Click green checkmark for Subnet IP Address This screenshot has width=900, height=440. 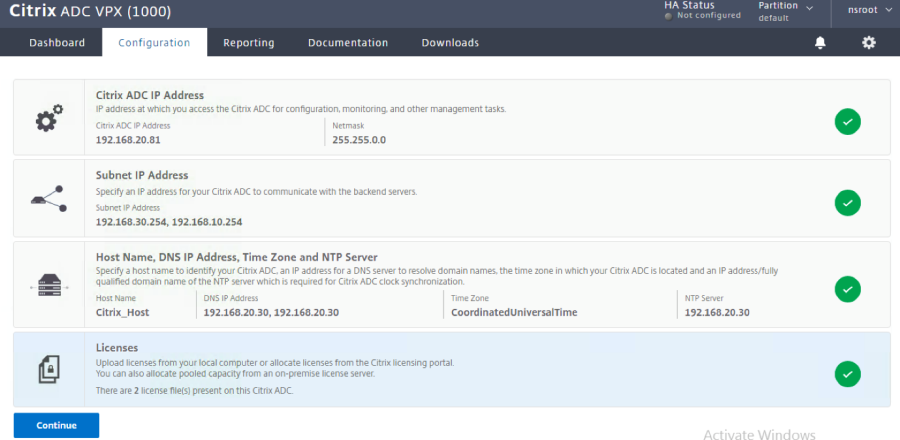tap(847, 202)
